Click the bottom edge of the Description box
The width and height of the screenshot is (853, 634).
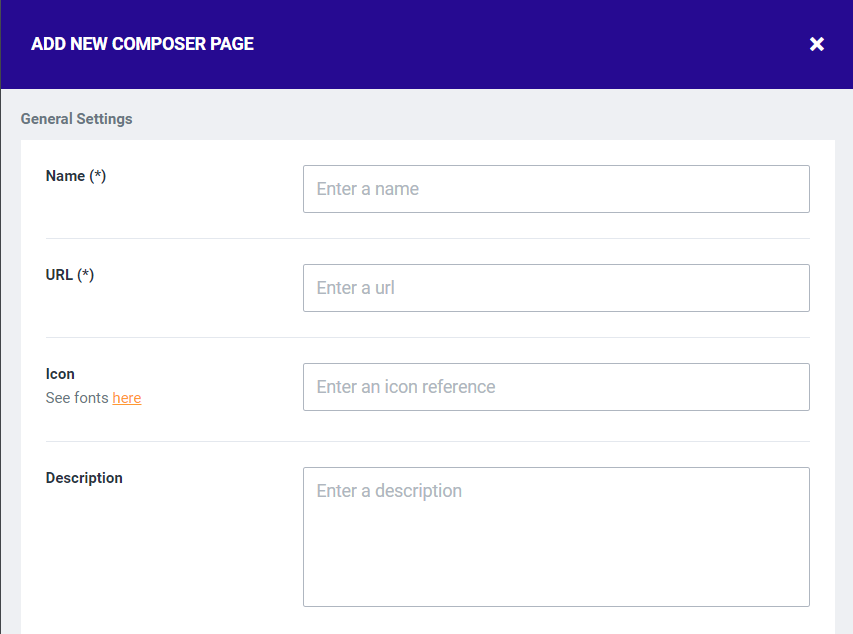tap(556, 606)
